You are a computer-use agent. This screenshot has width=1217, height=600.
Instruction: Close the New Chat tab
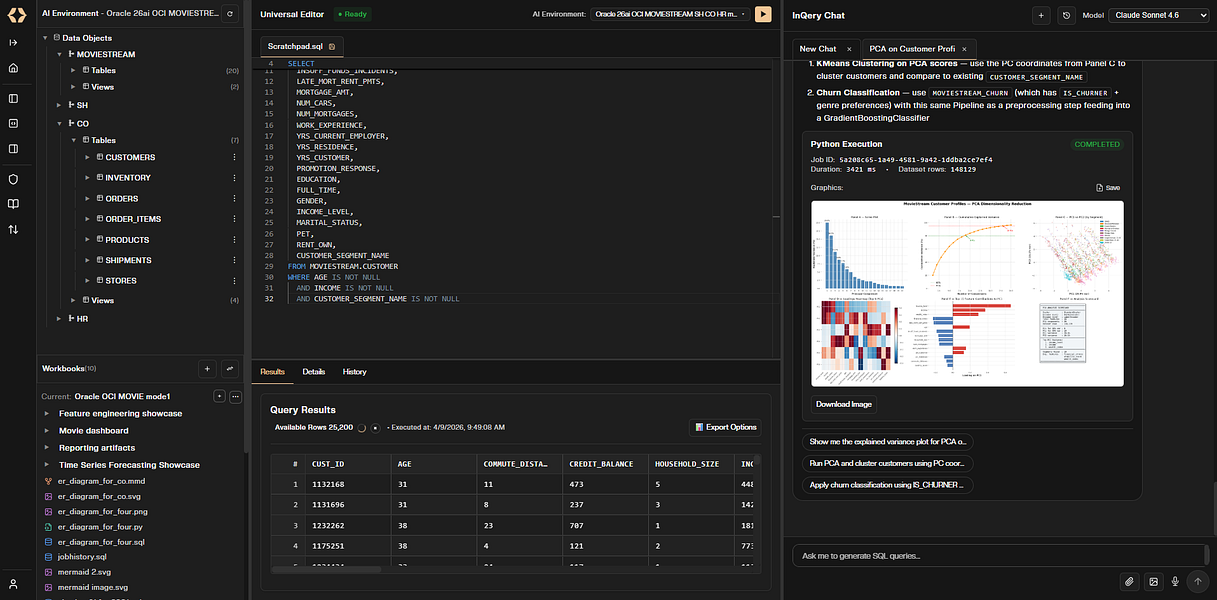[x=849, y=48]
